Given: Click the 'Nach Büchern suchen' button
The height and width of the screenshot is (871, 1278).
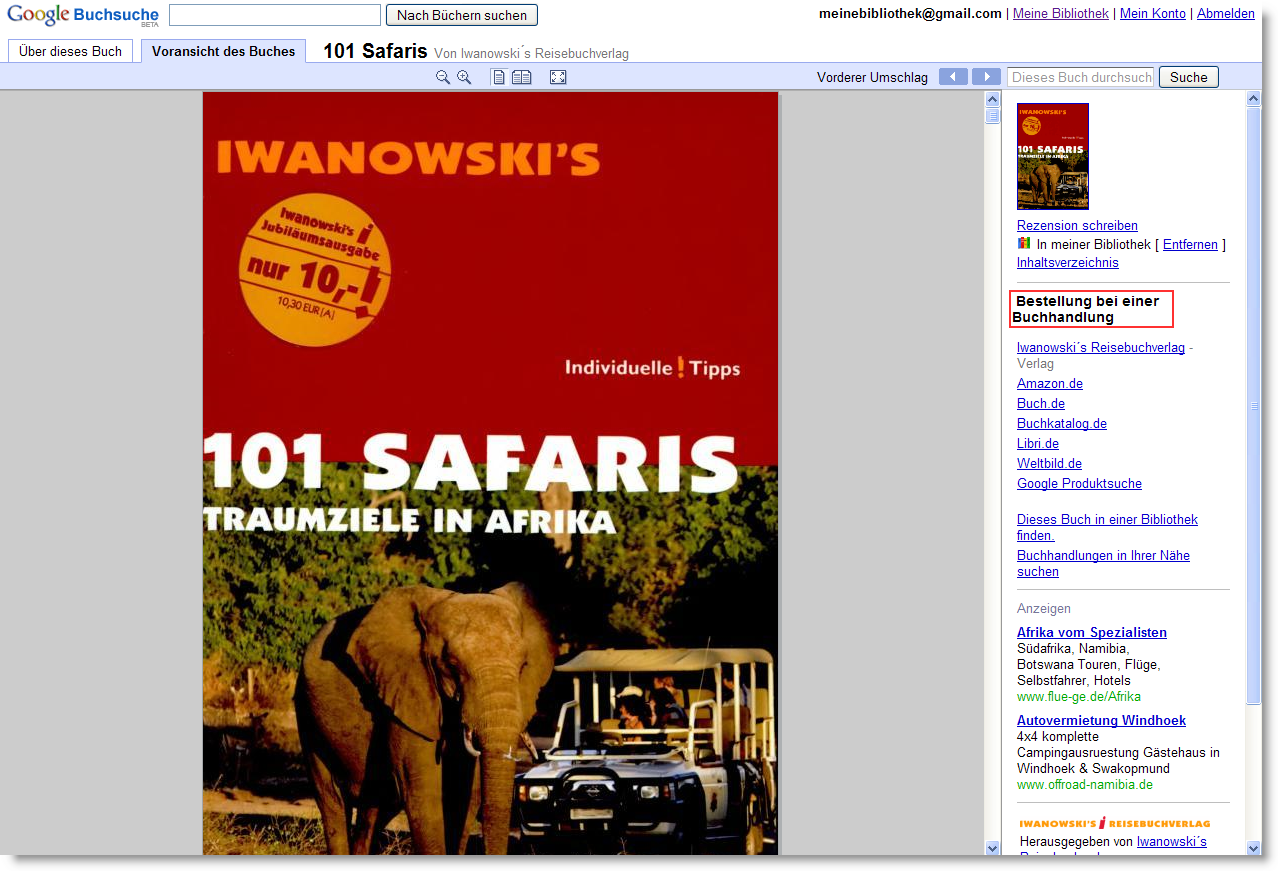Looking at the screenshot, I should pos(462,15).
